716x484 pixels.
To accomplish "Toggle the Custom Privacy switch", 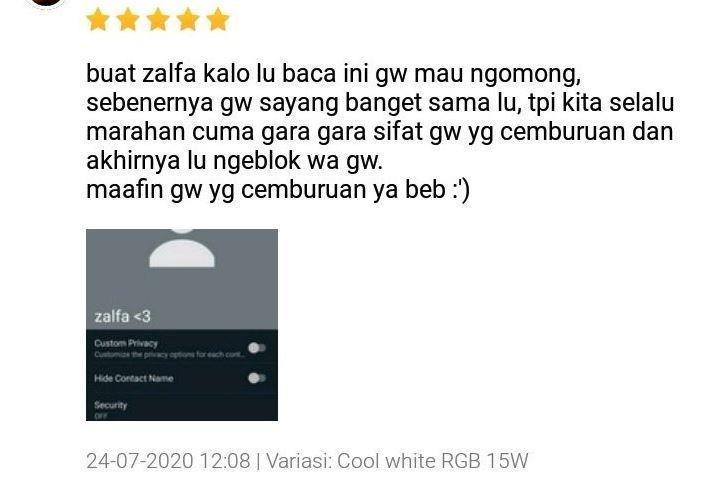I will (x=257, y=348).
